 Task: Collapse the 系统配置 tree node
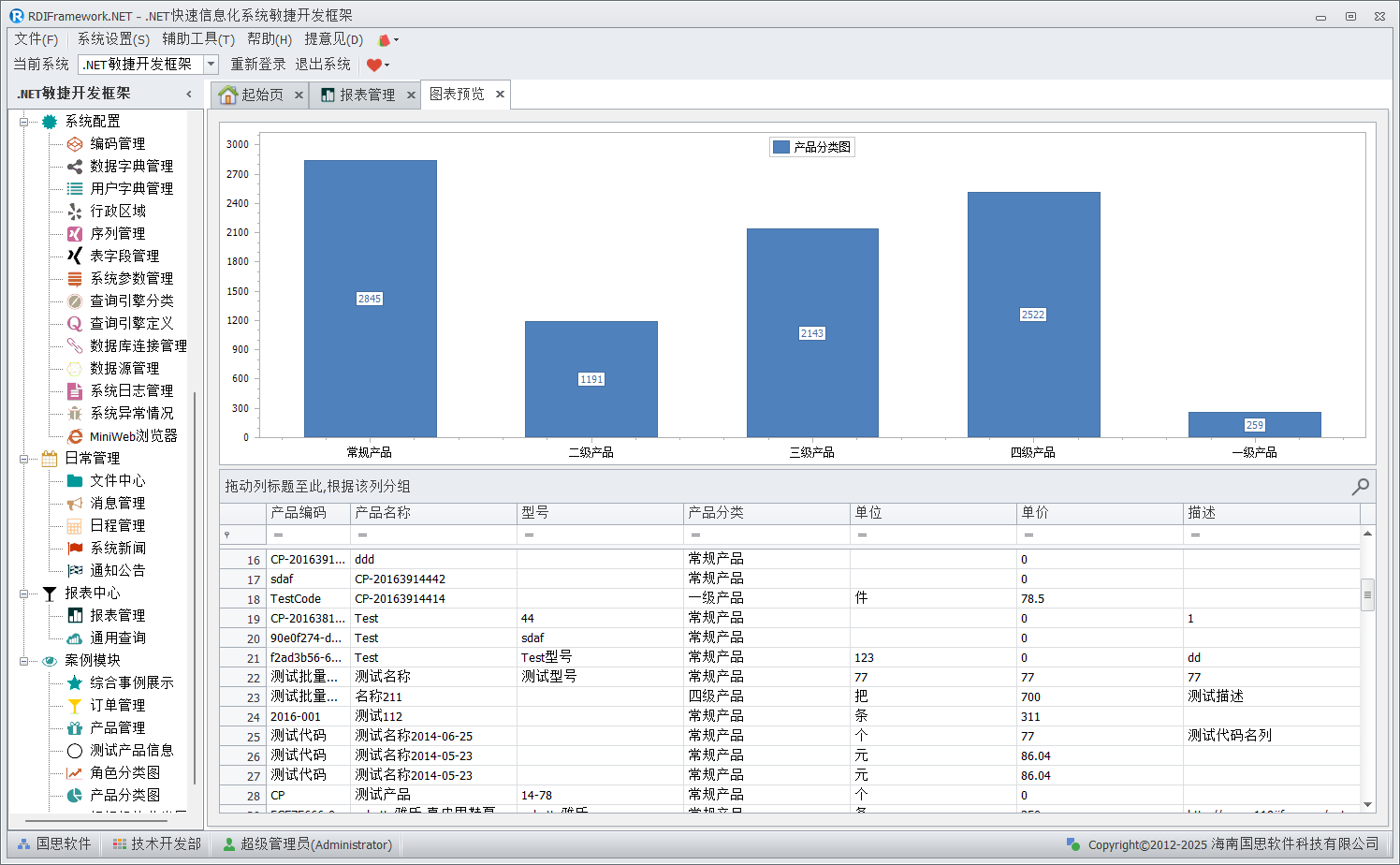[24, 122]
